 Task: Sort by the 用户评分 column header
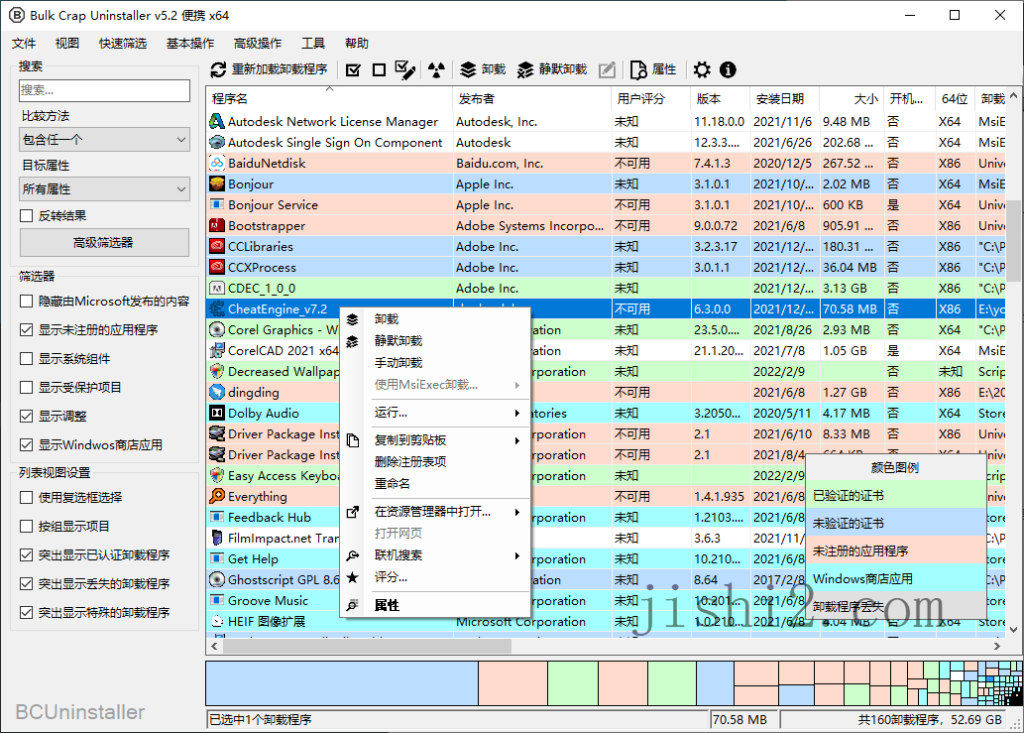pos(650,99)
